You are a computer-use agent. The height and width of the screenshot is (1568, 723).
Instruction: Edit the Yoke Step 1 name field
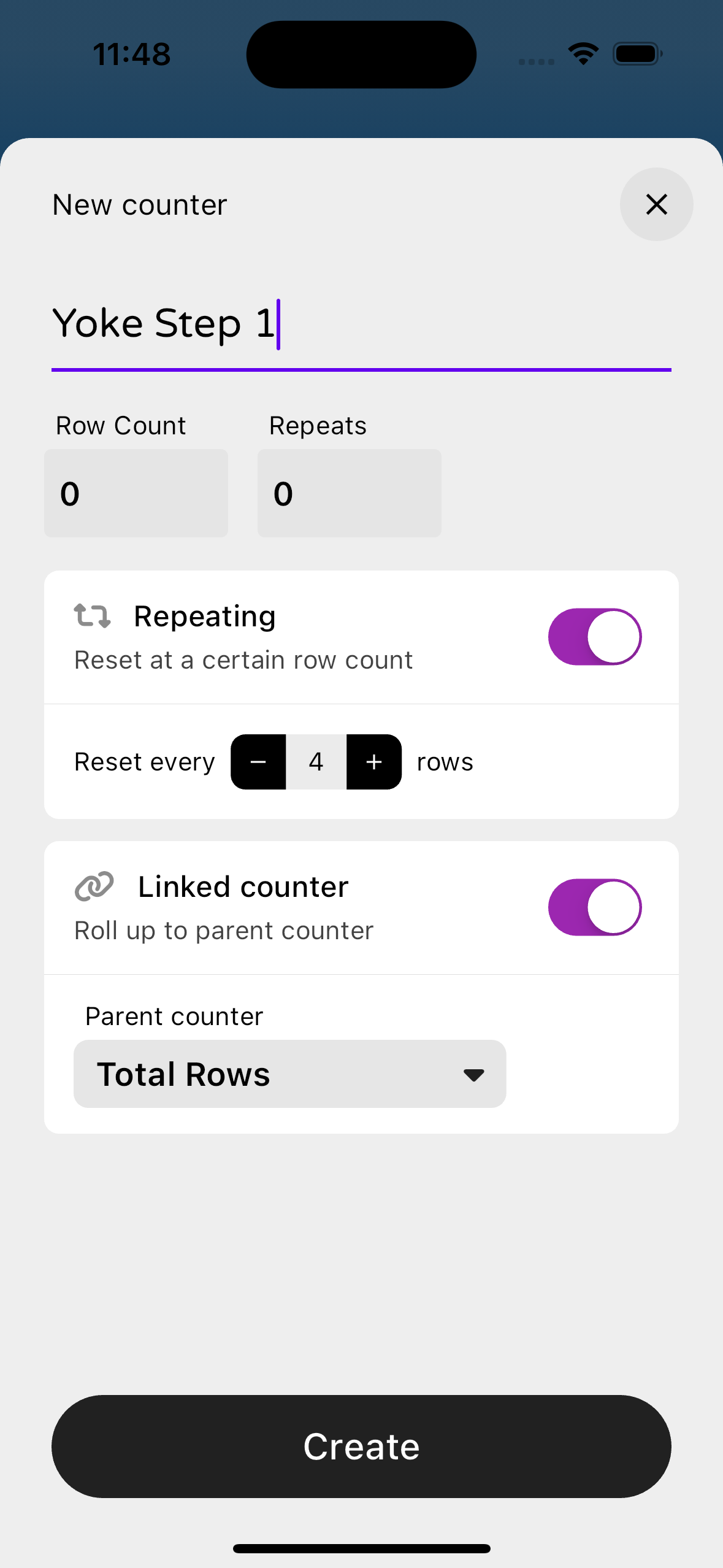(x=361, y=325)
